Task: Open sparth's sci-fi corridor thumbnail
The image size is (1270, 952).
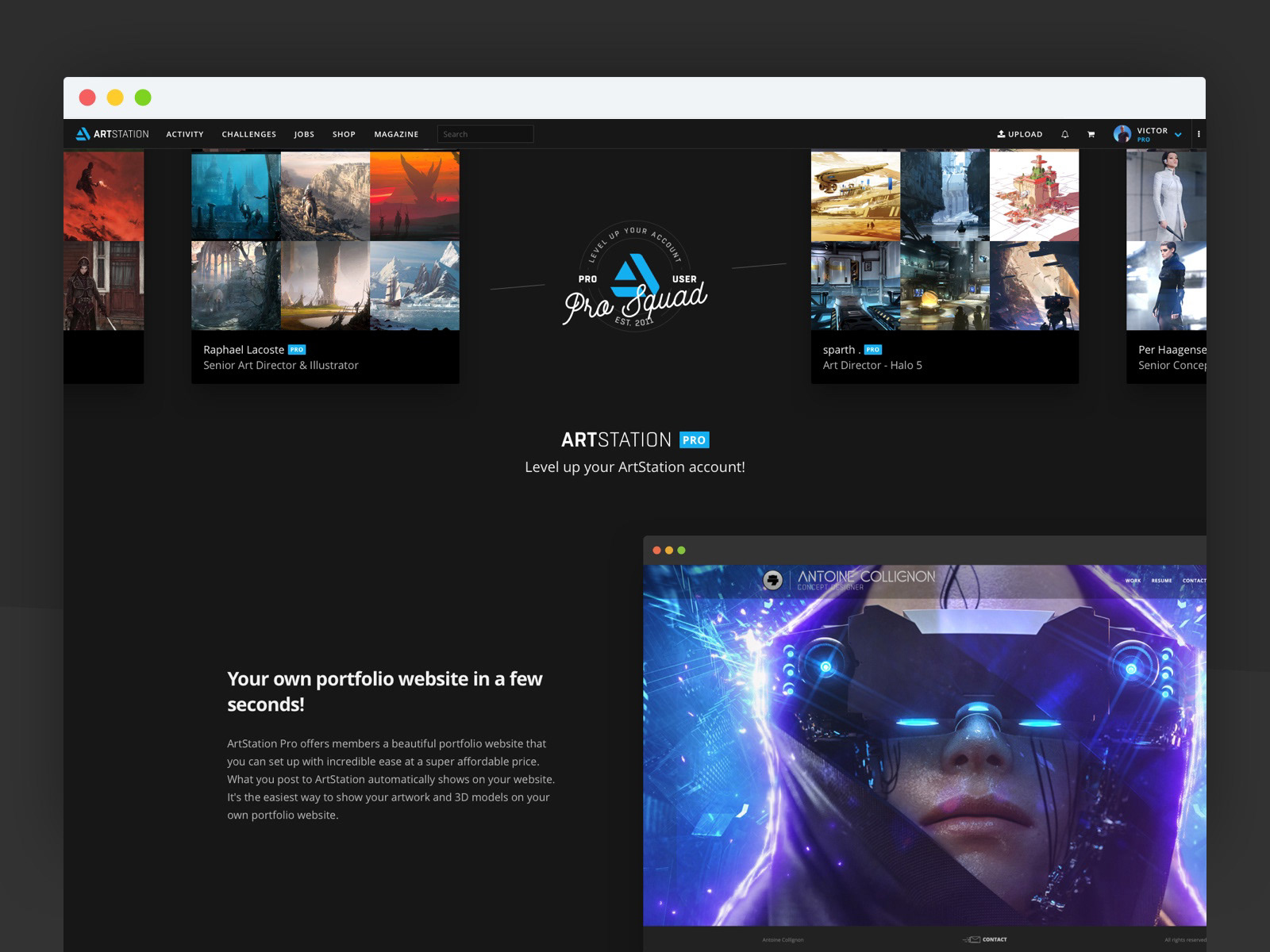Action: [x=856, y=286]
